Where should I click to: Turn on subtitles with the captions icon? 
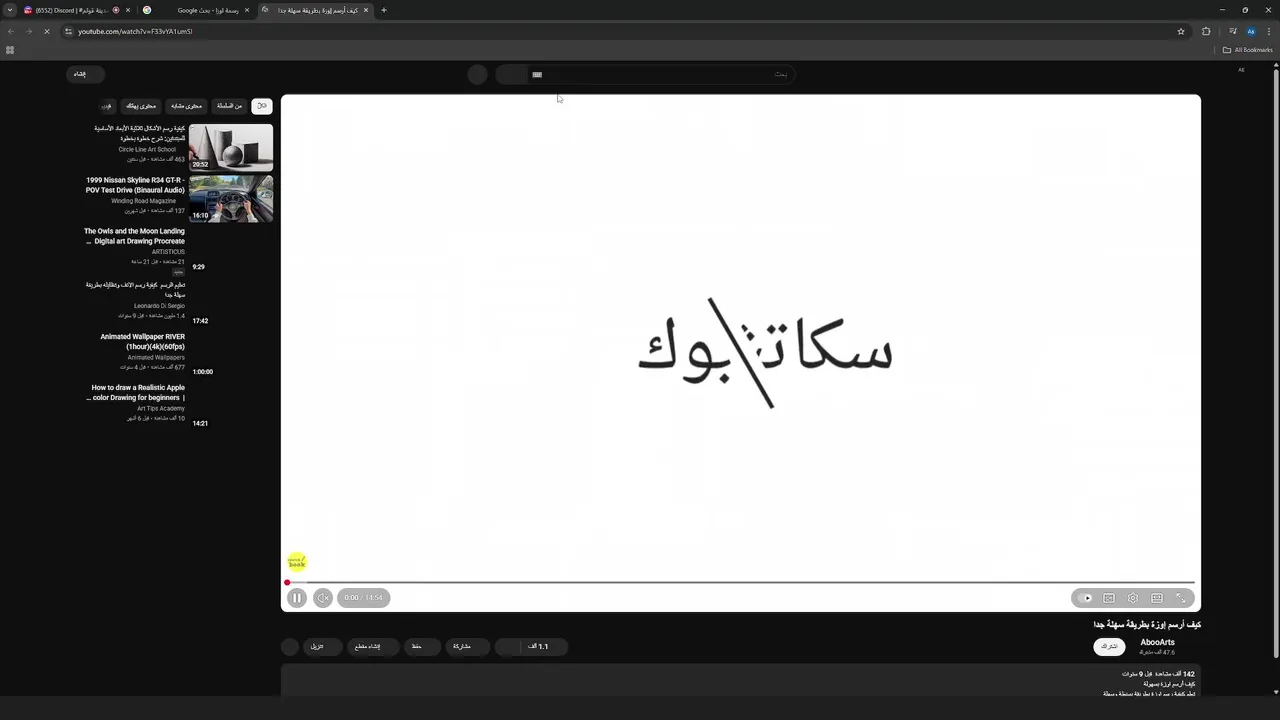[x=1109, y=598]
